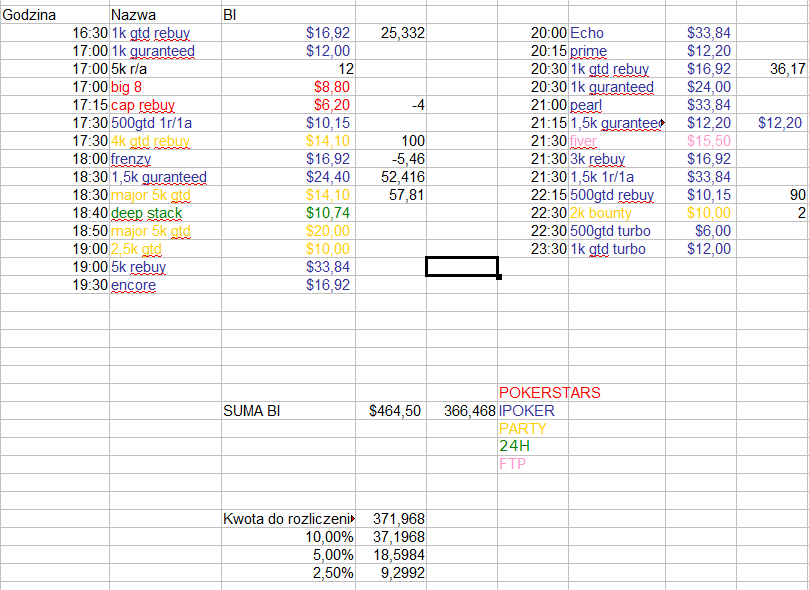Click the '5k rebuy' cell at 19:00
The height and width of the screenshot is (590, 809).
[165, 267]
